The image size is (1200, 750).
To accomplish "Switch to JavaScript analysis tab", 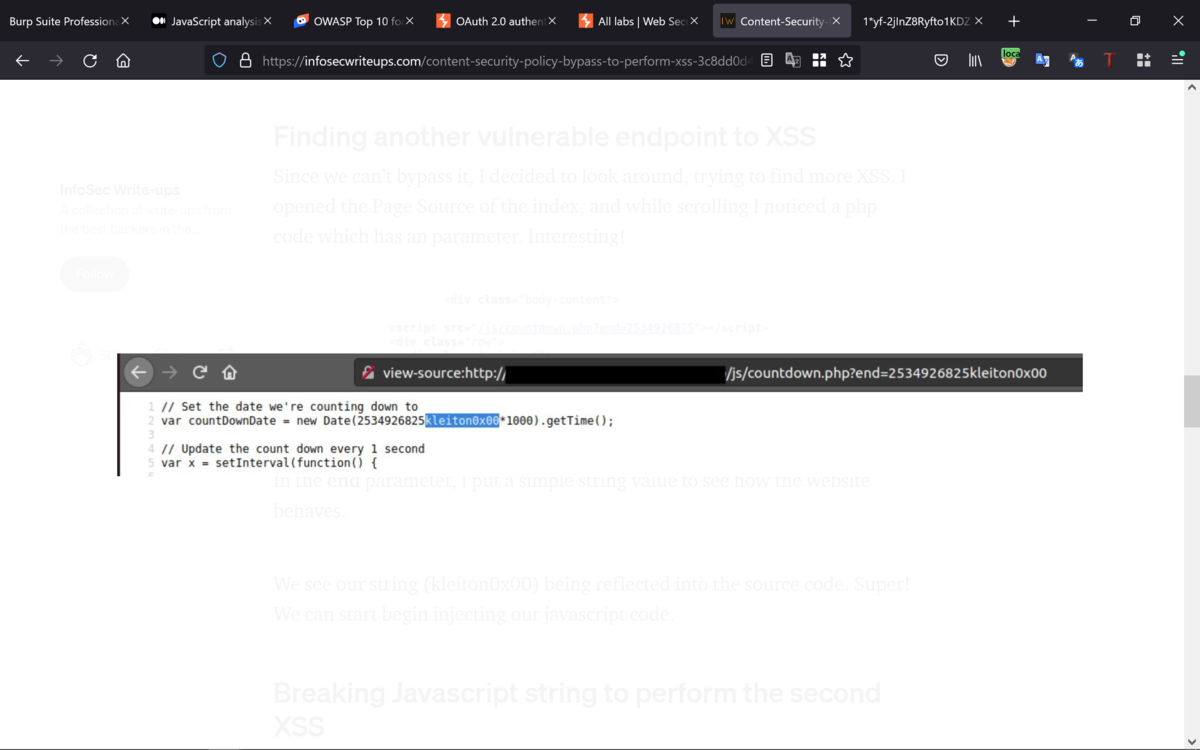I will 207,21.
